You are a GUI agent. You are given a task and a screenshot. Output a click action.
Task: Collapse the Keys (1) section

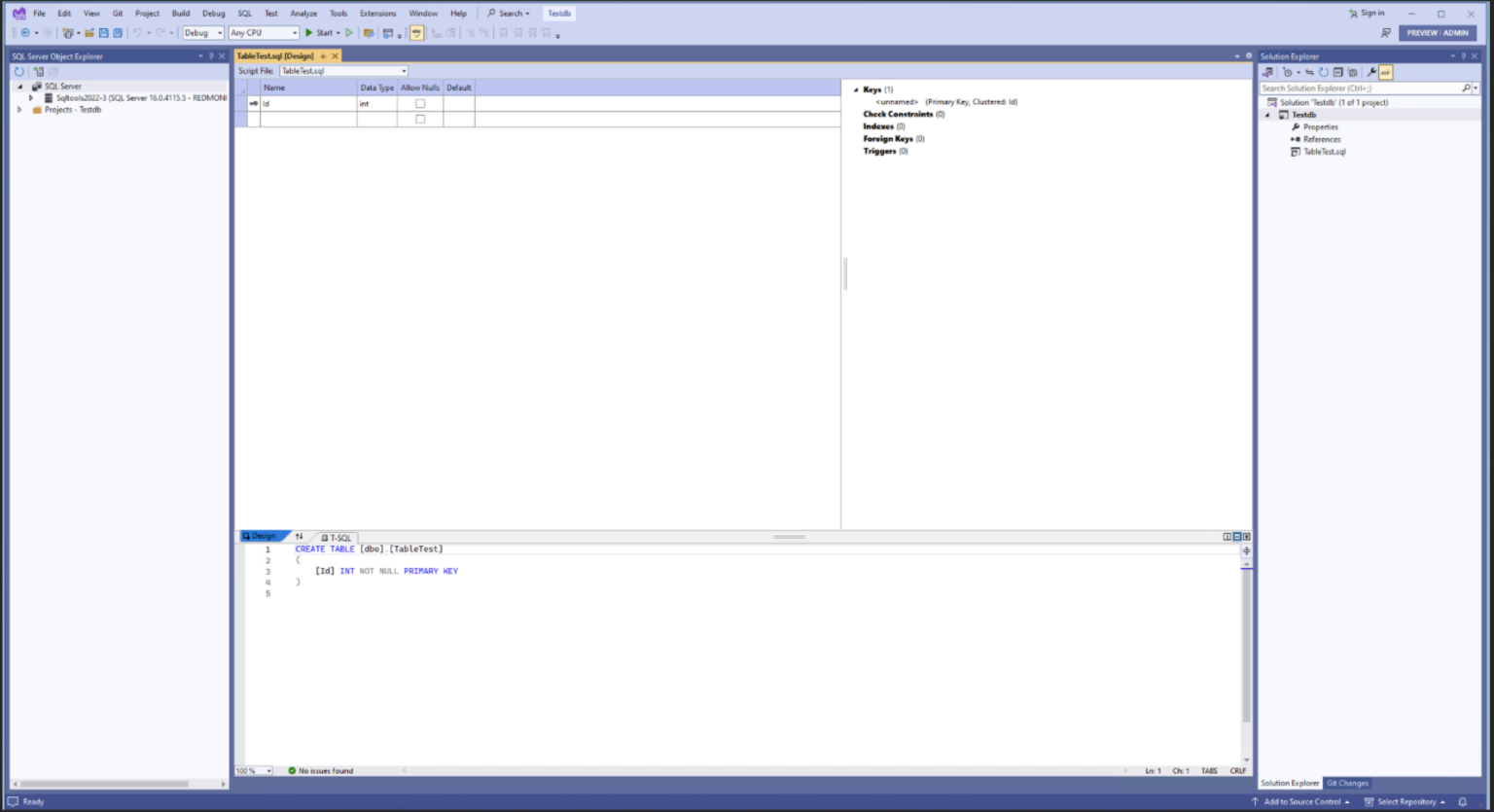856,88
